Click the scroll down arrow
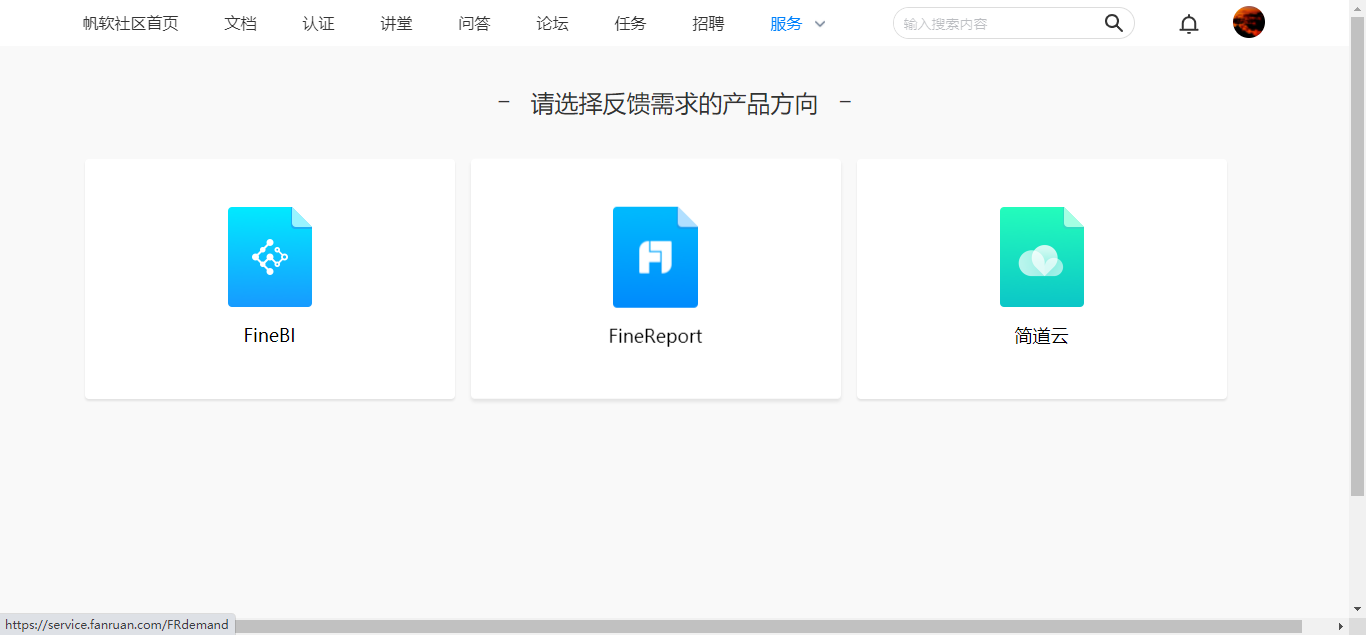Screen dimensions: 1366x635 [x=1357, y=609]
